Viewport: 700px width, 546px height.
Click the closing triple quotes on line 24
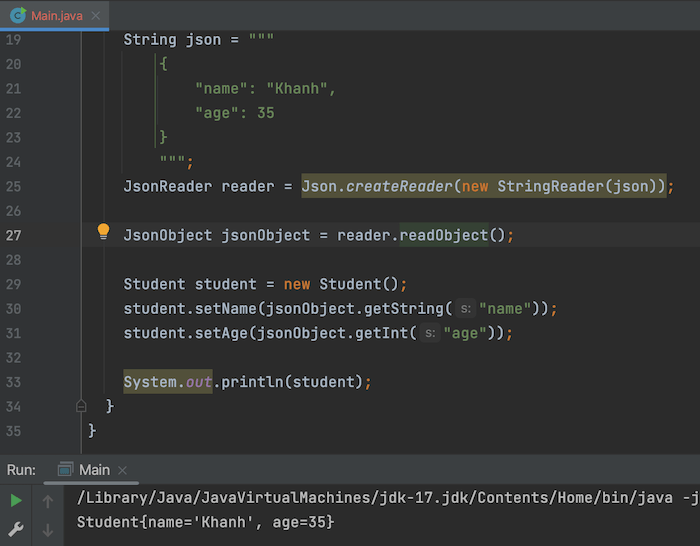(x=172, y=158)
